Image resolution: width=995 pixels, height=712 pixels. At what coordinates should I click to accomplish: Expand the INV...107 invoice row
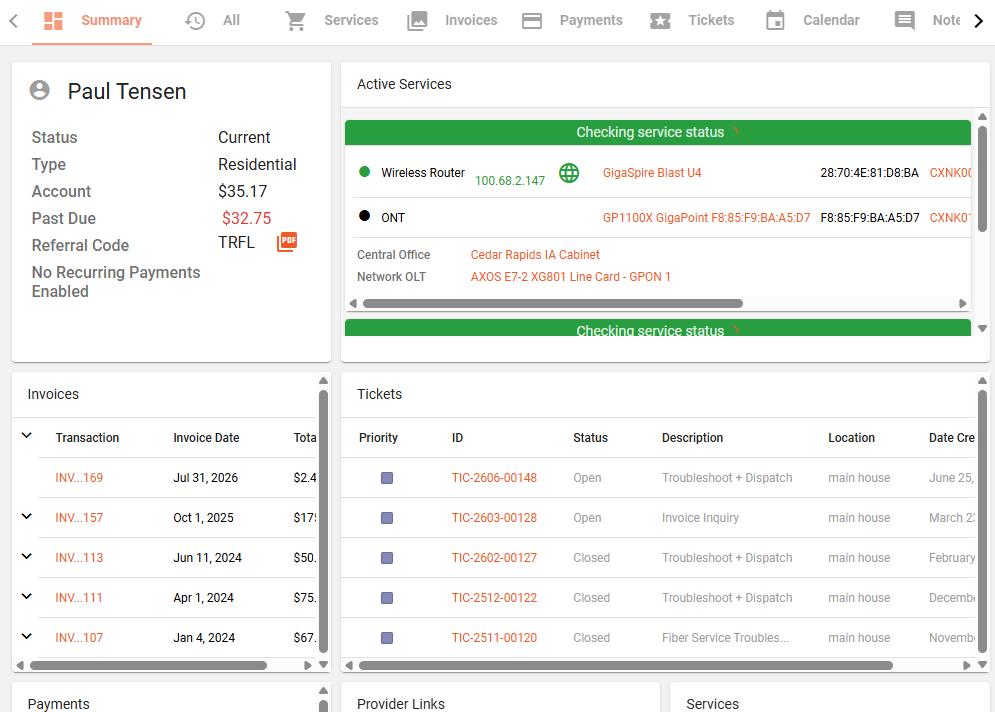[x=27, y=636]
